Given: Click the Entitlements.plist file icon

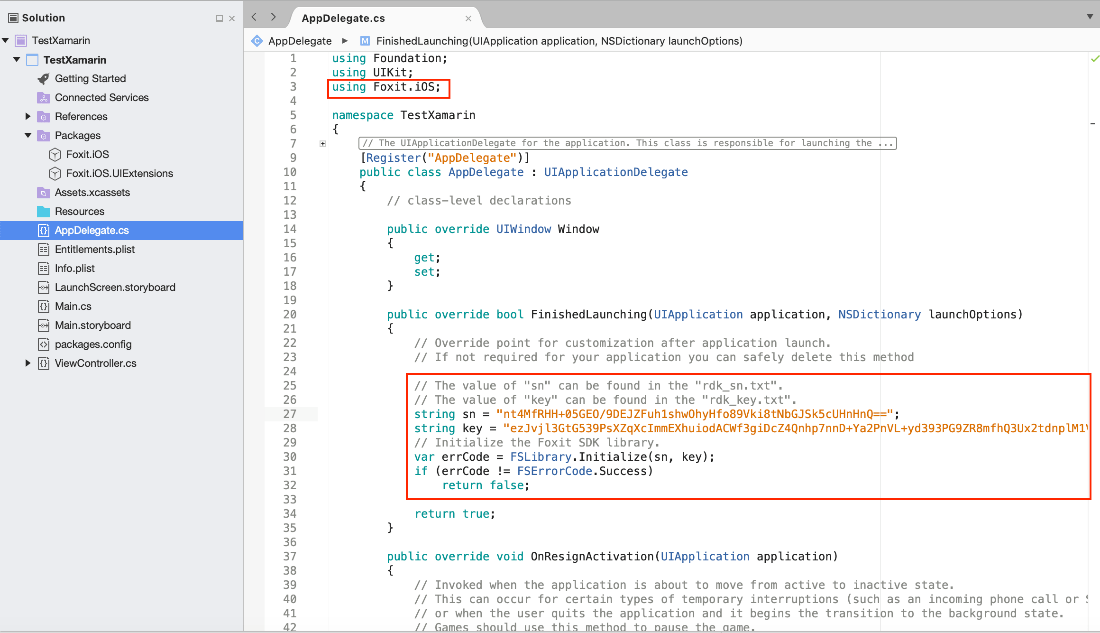Looking at the screenshot, I should [x=43, y=249].
